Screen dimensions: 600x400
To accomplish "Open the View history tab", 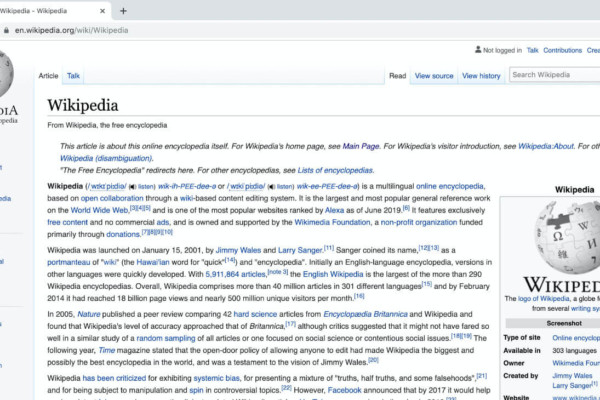I will click(482, 75).
